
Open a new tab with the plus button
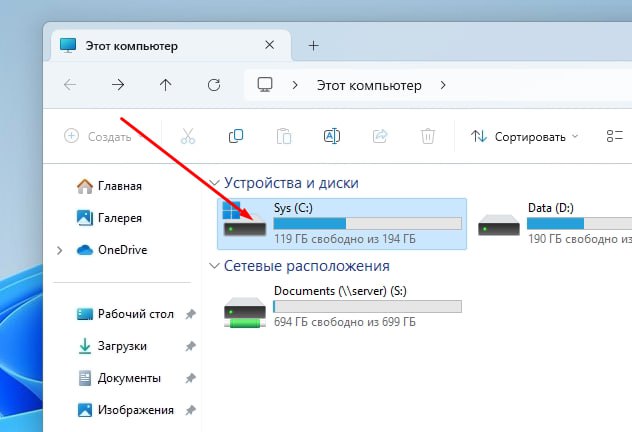click(314, 46)
